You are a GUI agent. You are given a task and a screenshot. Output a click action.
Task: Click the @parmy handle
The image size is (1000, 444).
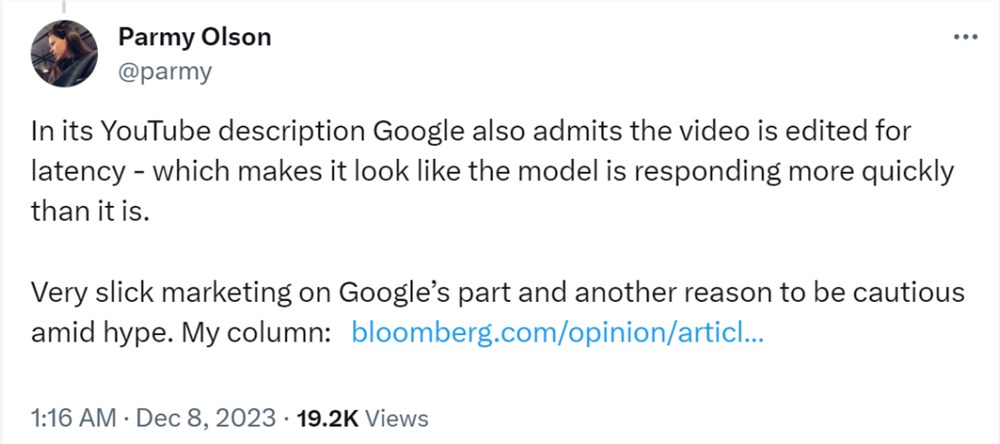164,72
